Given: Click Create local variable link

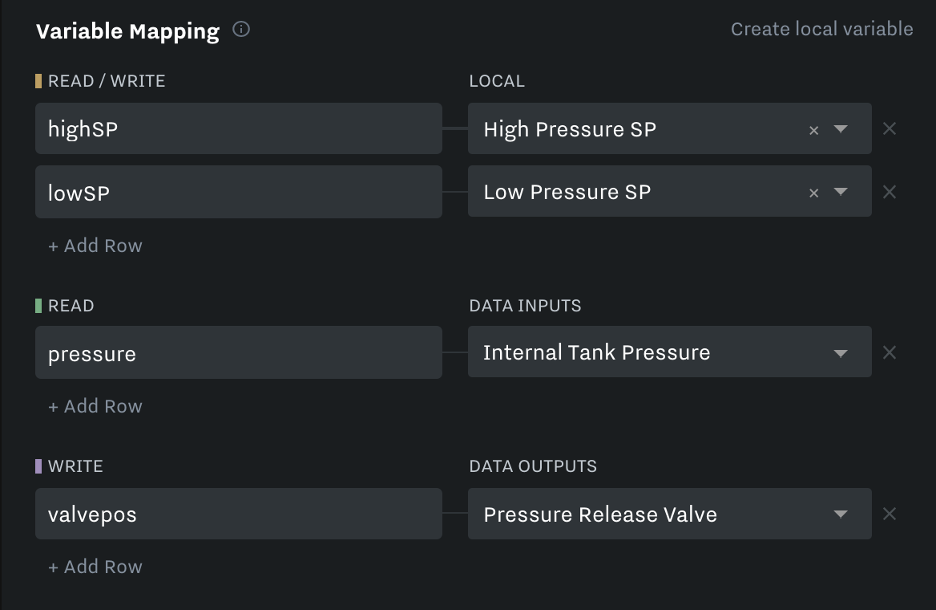Looking at the screenshot, I should [x=822, y=29].
